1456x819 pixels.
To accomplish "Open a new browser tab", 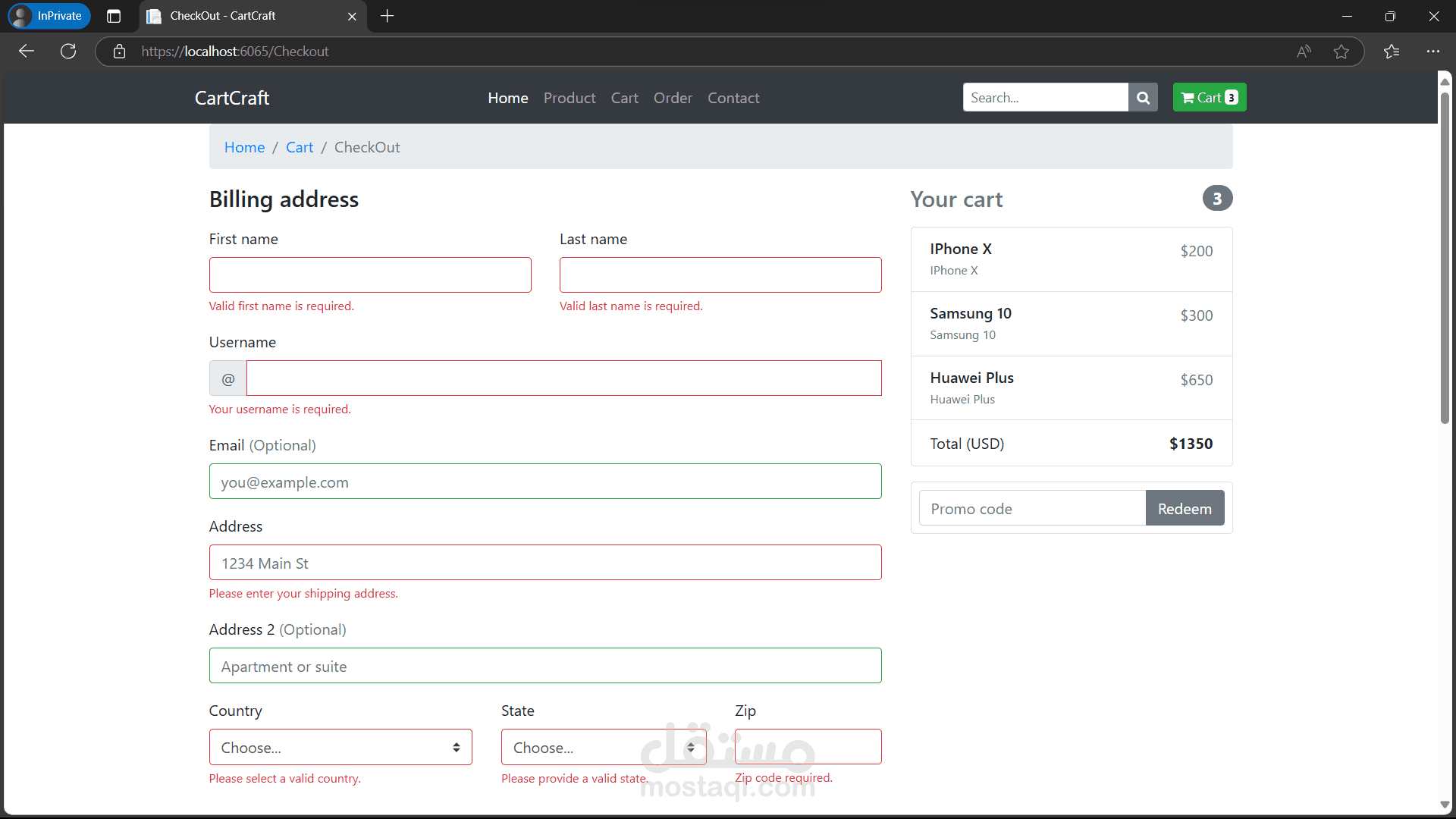I will [x=387, y=16].
